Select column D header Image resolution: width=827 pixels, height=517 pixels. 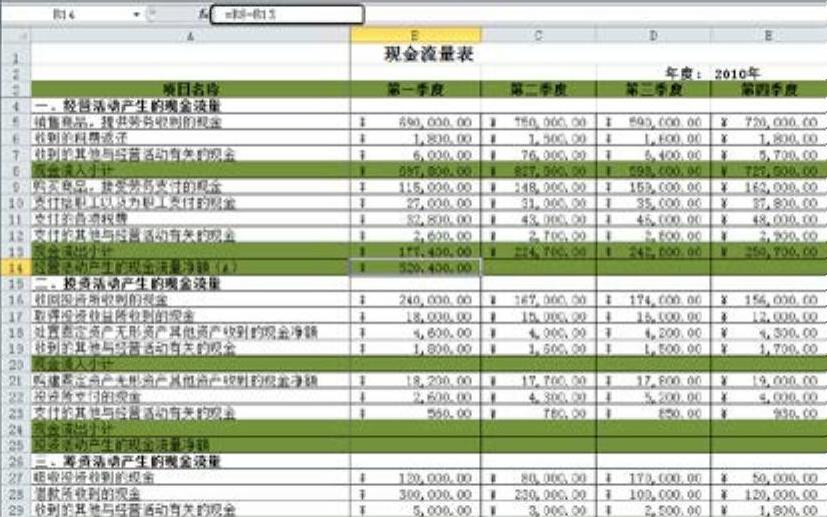click(653, 35)
